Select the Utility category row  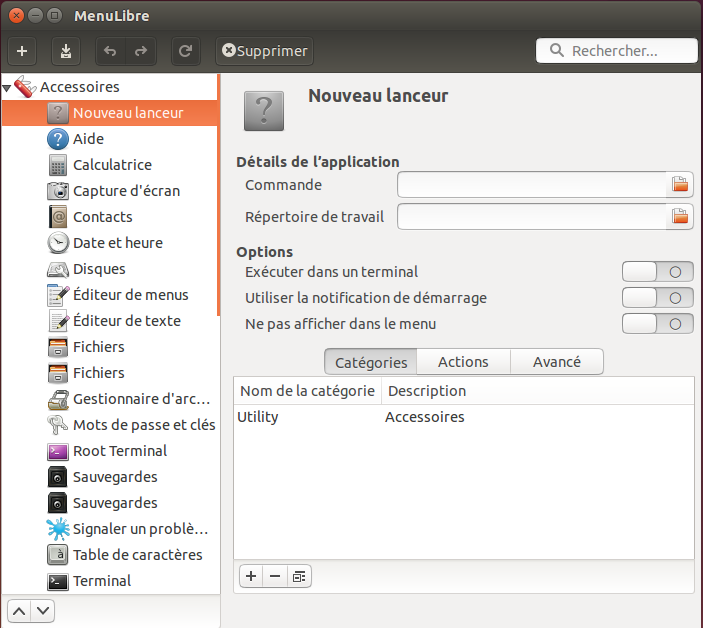464,417
